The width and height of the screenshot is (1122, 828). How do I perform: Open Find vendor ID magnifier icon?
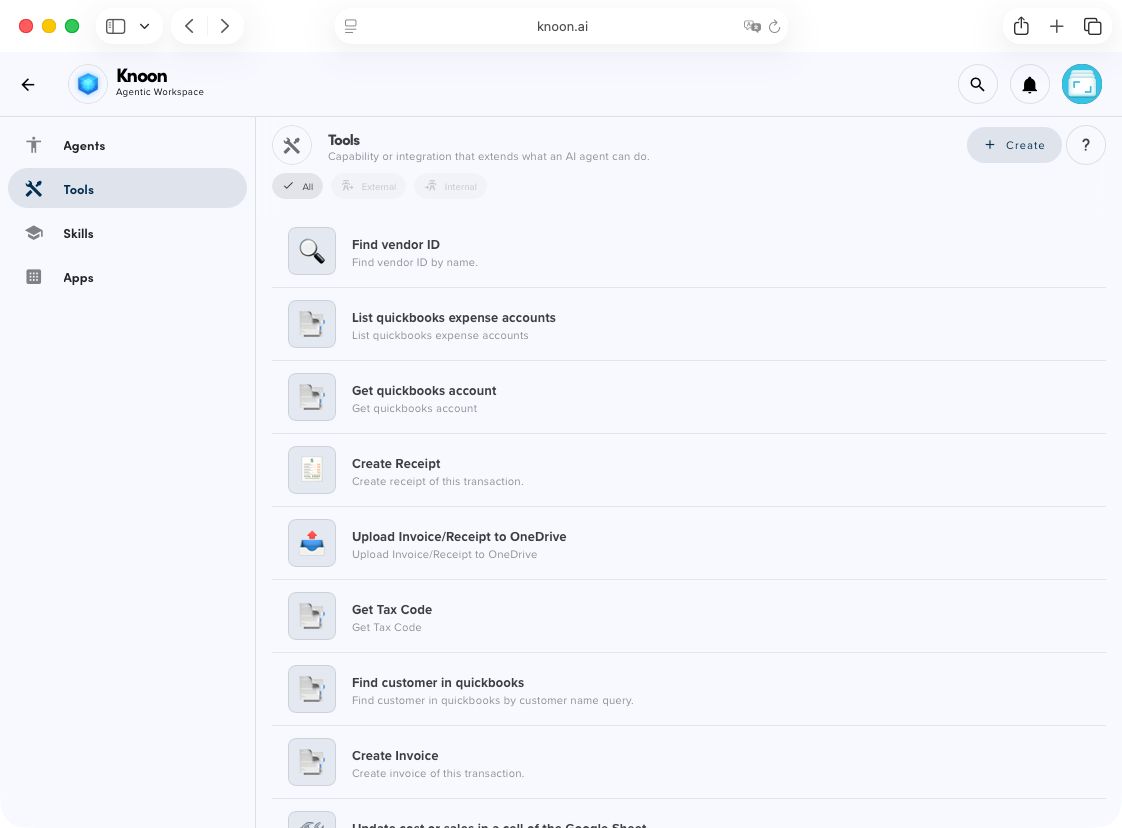pos(312,251)
